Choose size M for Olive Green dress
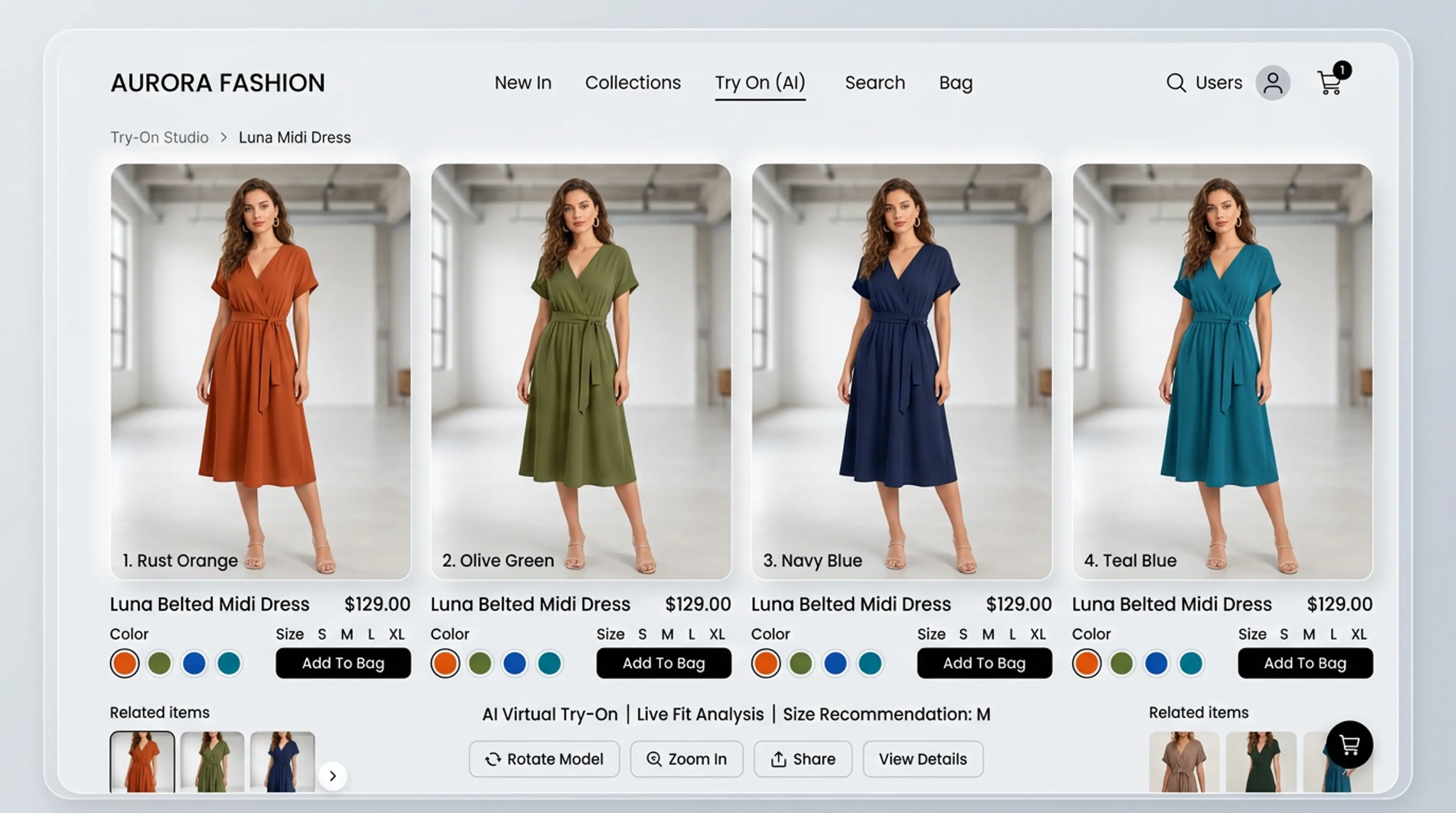The height and width of the screenshot is (813, 1456). 667,634
